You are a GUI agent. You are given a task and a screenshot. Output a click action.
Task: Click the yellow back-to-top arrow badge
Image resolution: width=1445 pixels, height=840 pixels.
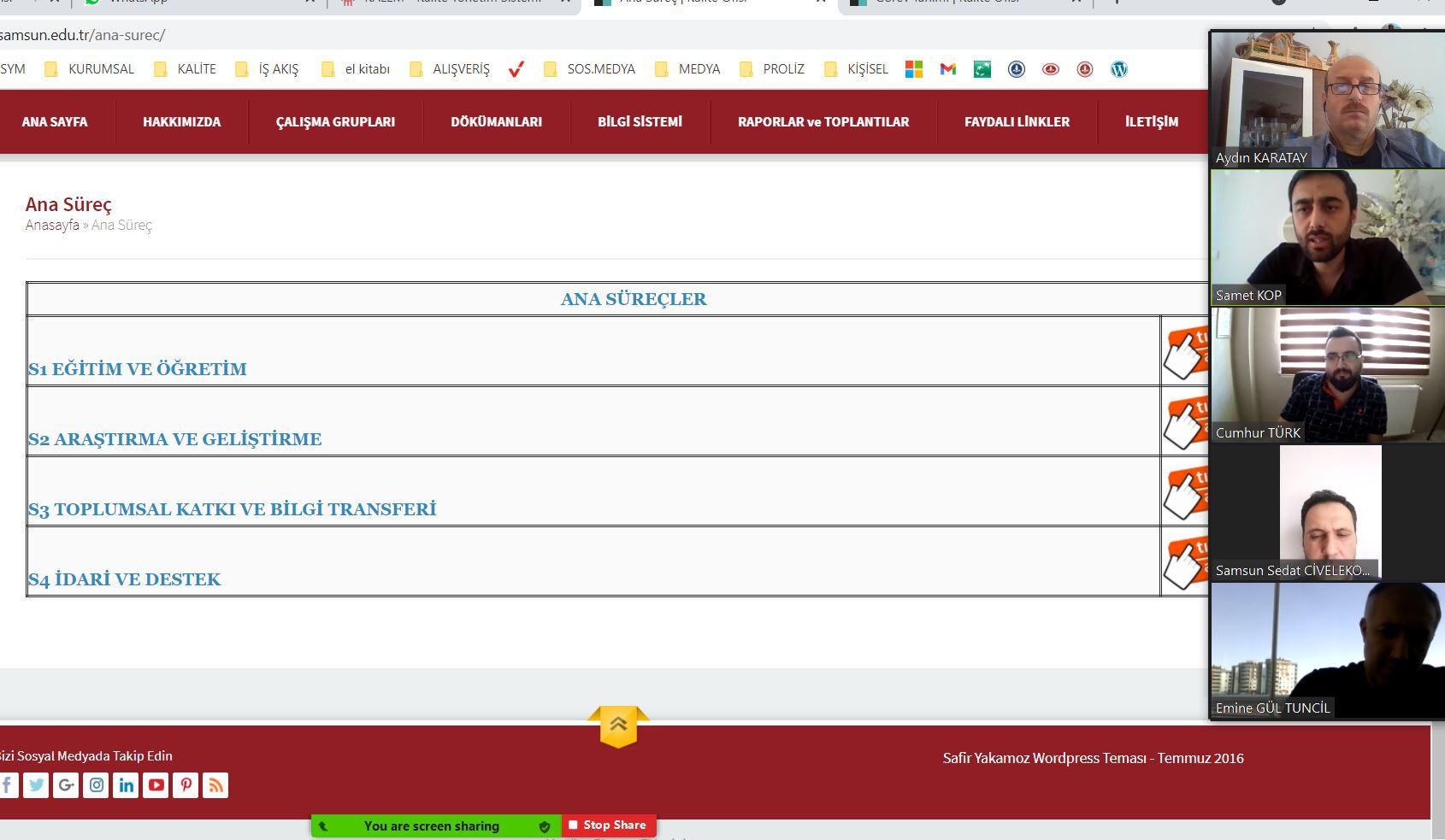(618, 726)
